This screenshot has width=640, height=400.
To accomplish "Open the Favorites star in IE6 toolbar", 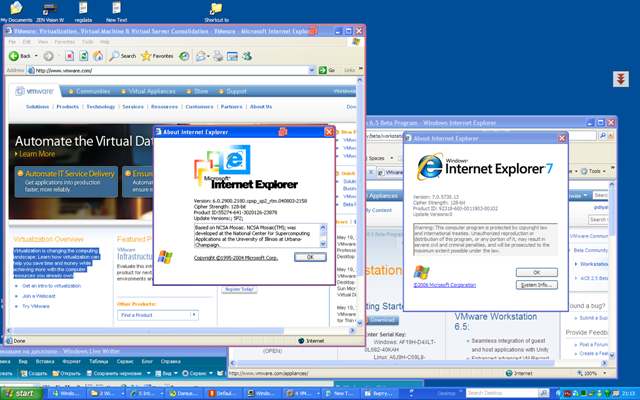I will [x=157, y=56].
